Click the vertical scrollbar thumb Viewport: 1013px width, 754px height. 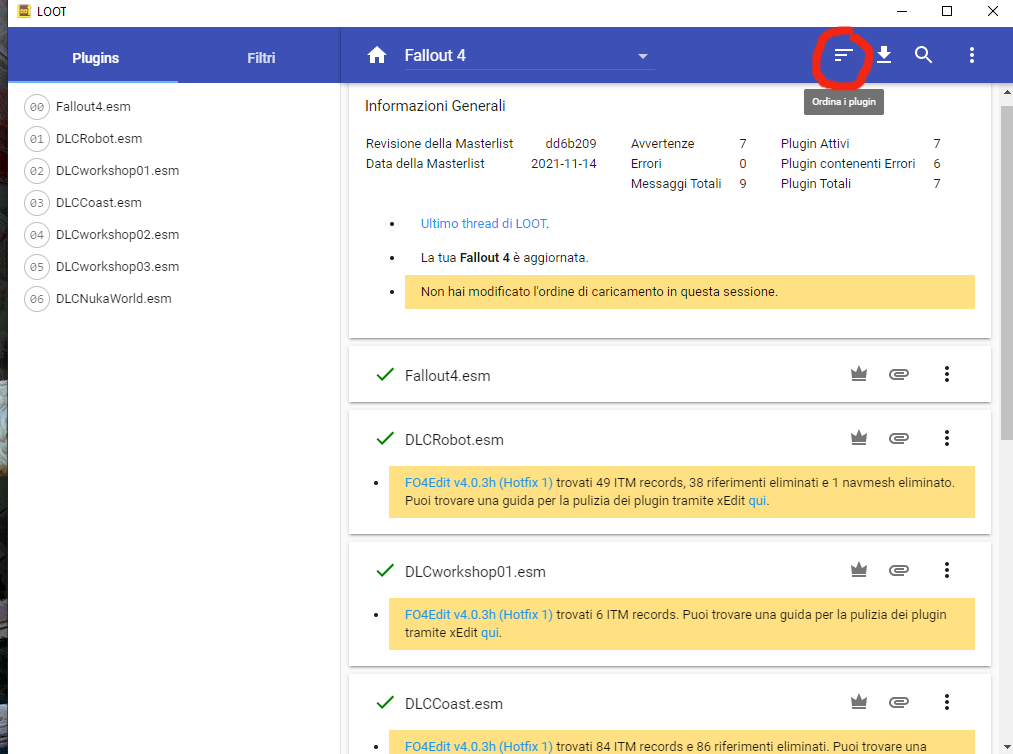1007,273
